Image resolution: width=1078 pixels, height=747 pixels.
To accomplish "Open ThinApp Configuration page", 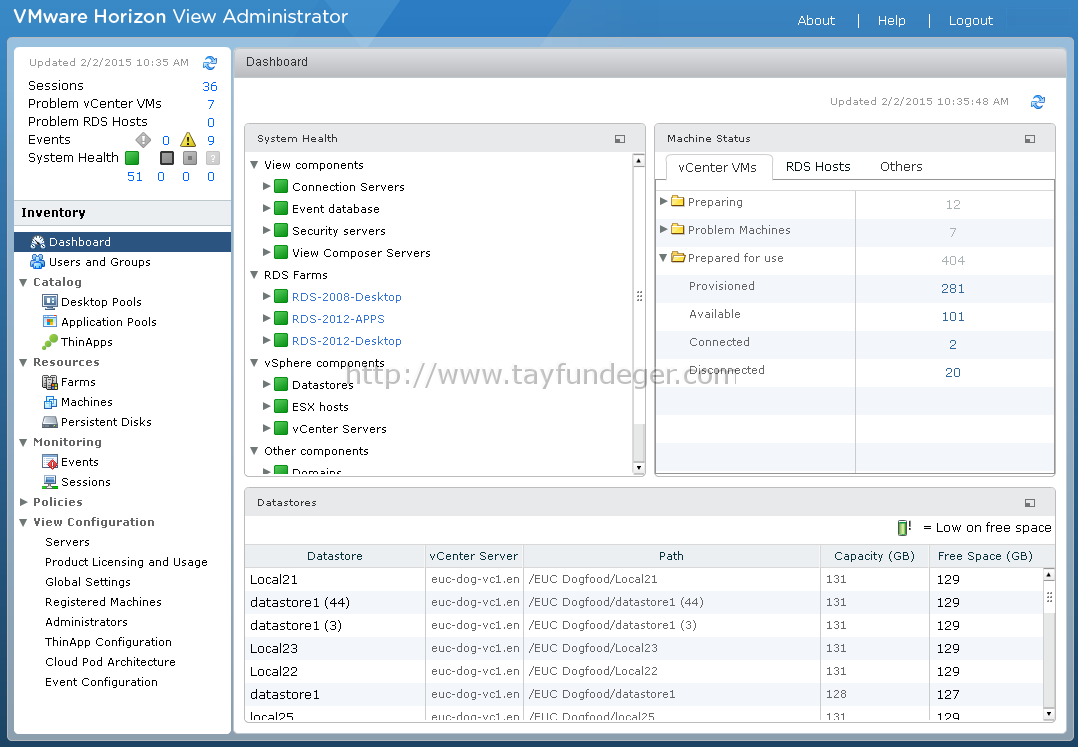I will pos(109,642).
